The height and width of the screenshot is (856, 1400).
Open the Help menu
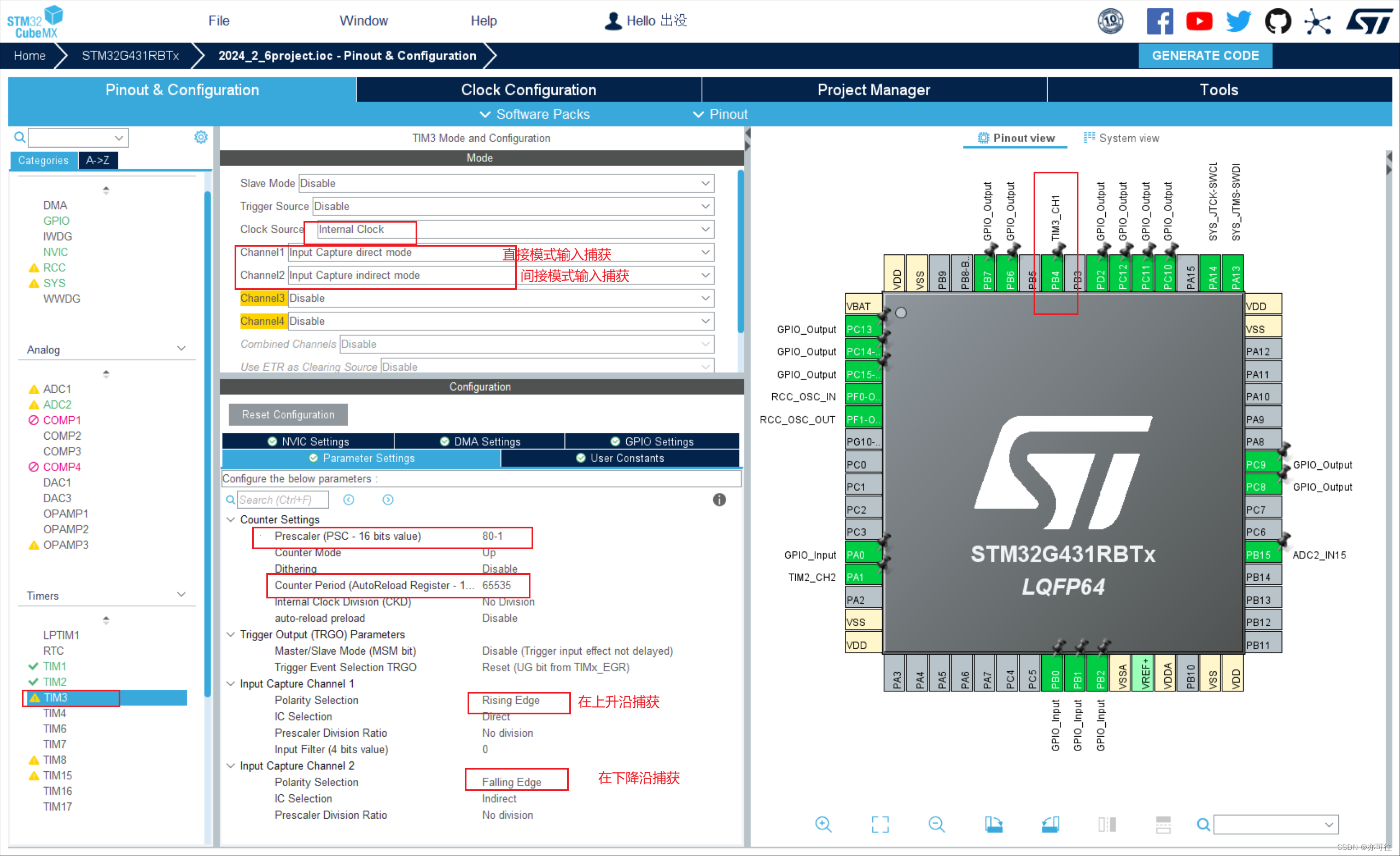(x=483, y=21)
